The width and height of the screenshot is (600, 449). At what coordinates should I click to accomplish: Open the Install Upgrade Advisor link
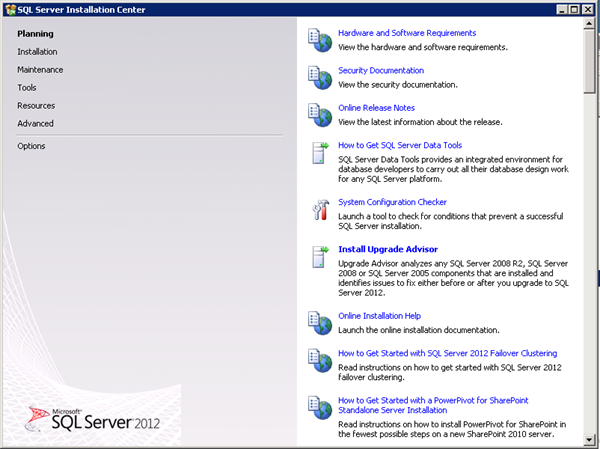(388, 249)
